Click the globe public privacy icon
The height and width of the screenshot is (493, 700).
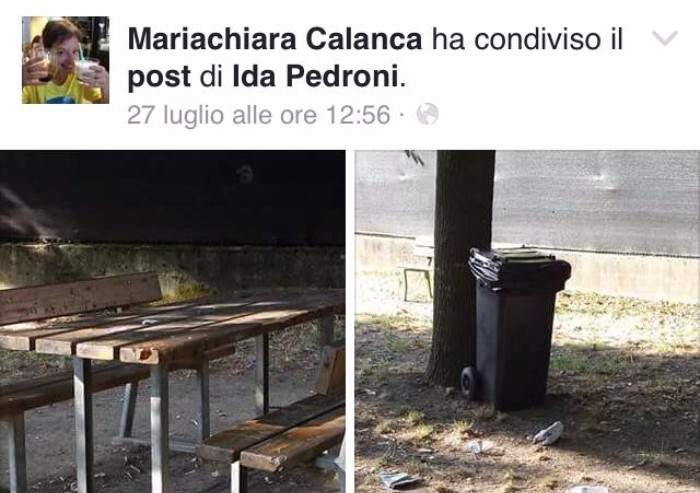coord(427,114)
